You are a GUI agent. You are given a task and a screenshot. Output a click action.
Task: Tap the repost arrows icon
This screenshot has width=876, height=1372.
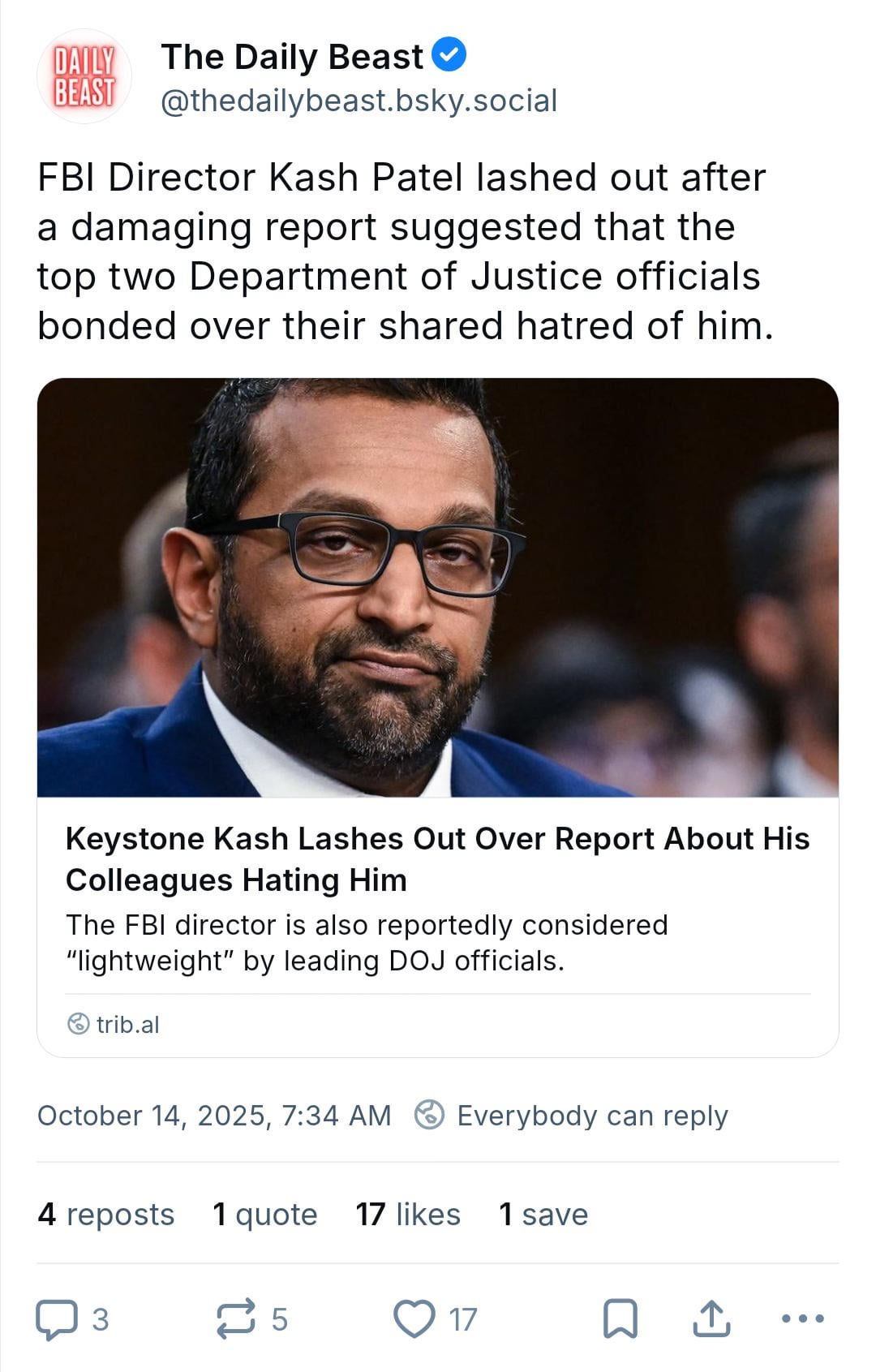[x=236, y=1319]
